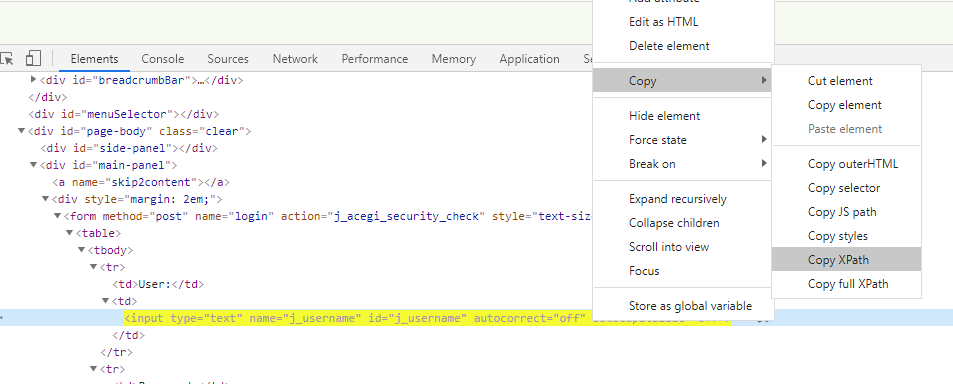Select Copy JS path
The width and height of the screenshot is (953, 384).
pos(847,212)
